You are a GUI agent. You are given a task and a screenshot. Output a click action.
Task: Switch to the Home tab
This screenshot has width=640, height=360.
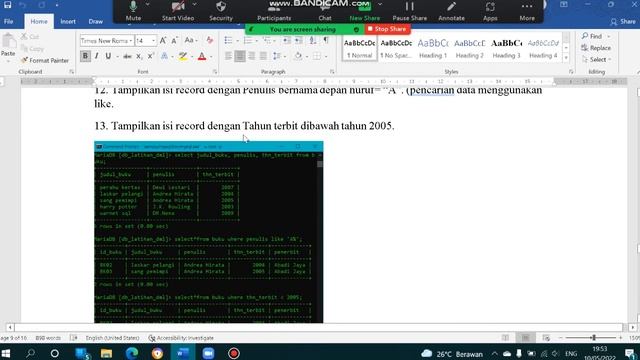(39, 21)
